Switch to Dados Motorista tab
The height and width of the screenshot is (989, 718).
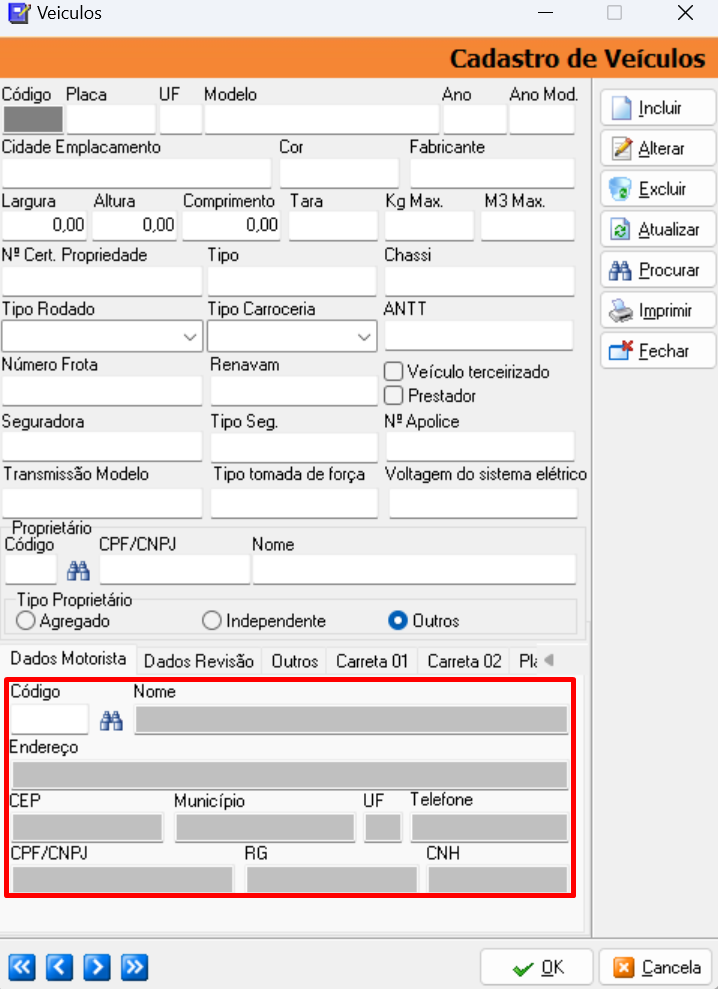[x=68, y=659]
